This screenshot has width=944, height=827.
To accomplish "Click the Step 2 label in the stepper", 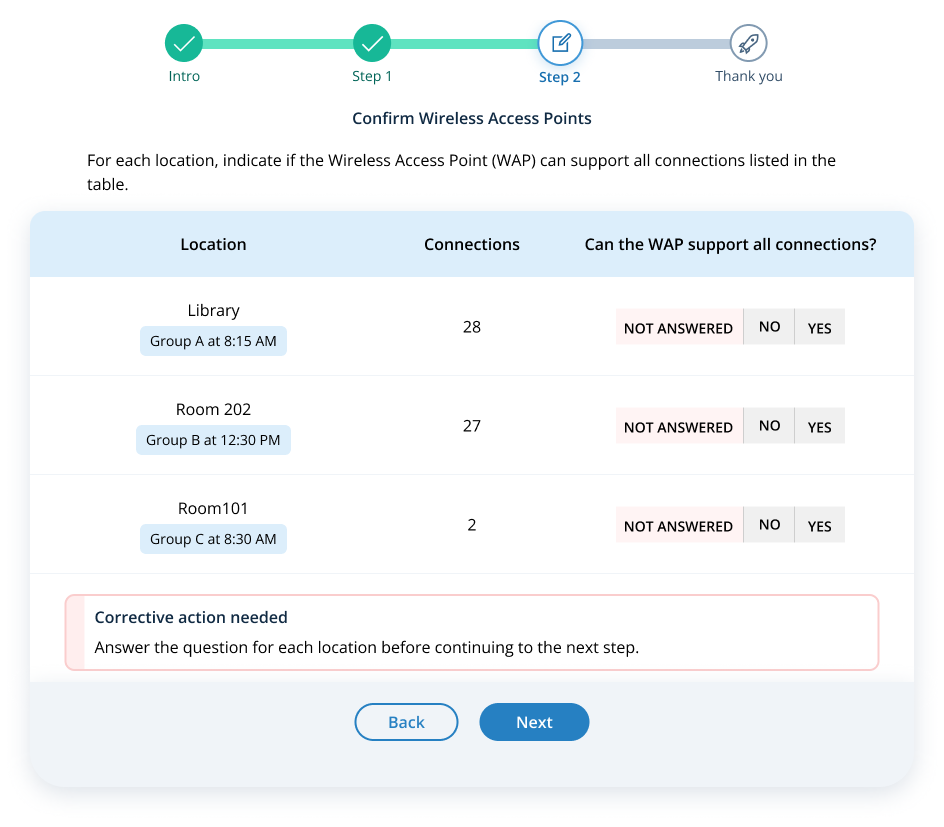I will (560, 77).
